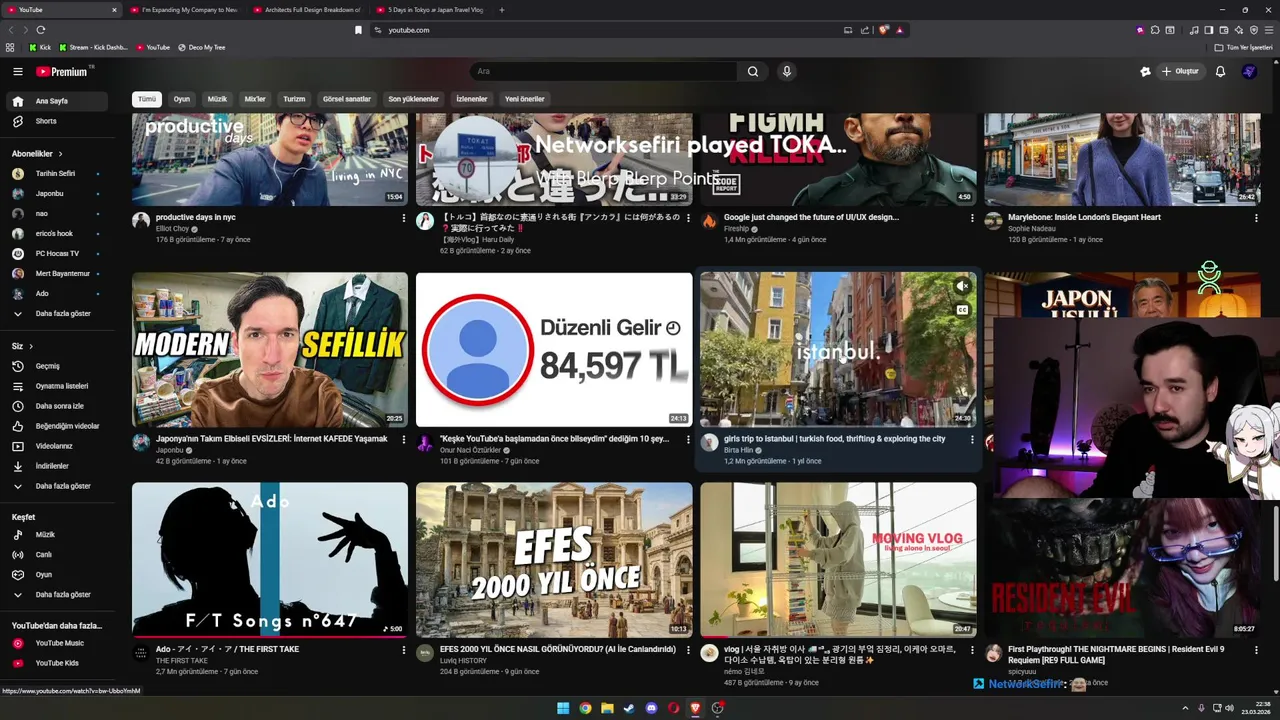The image size is (1280, 720).
Task: Select the İzlenenler filter chip
Action: tap(472, 99)
